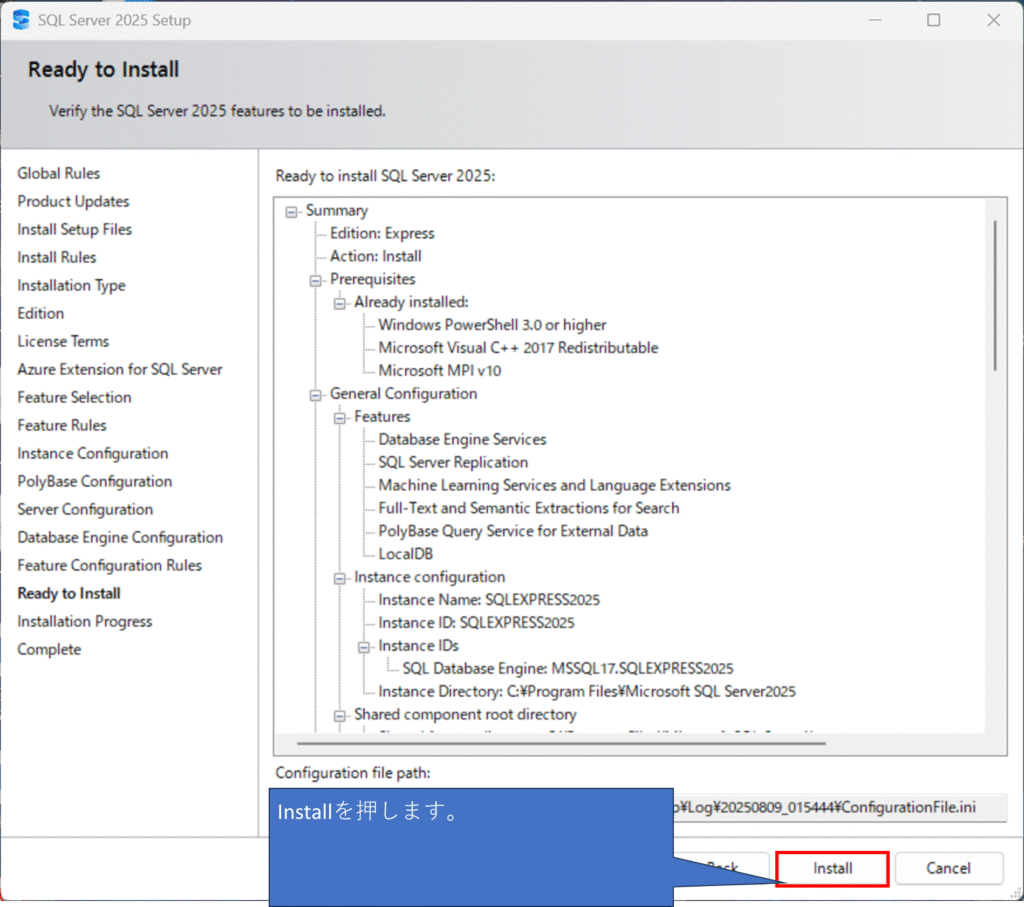The image size is (1024, 907).
Task: Click the configuration file path field
Action: [x=840, y=808]
